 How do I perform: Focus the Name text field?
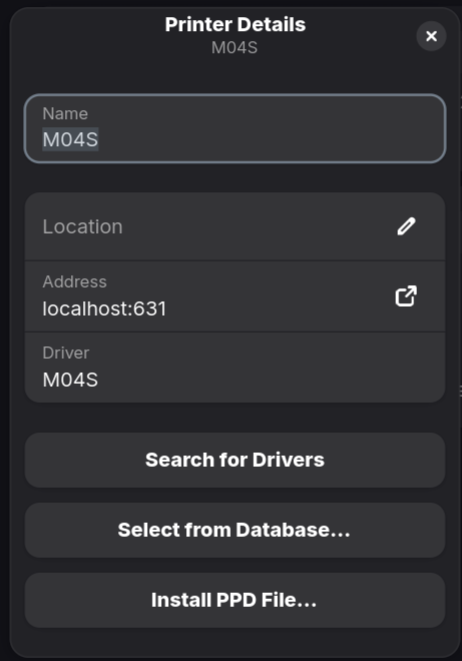[x=235, y=129]
